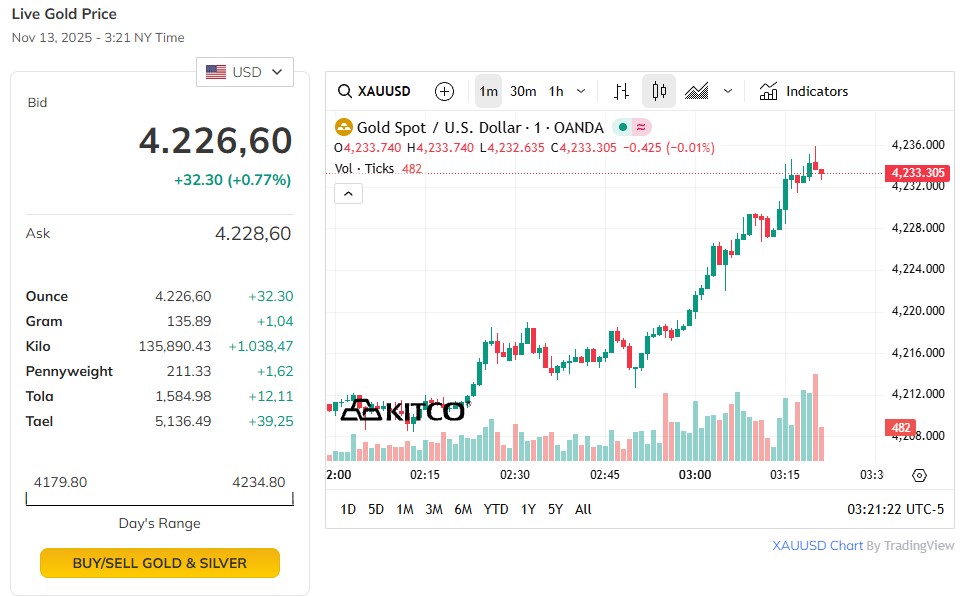
Task: Expand the time interval dropdown arrow
Action: click(x=584, y=91)
